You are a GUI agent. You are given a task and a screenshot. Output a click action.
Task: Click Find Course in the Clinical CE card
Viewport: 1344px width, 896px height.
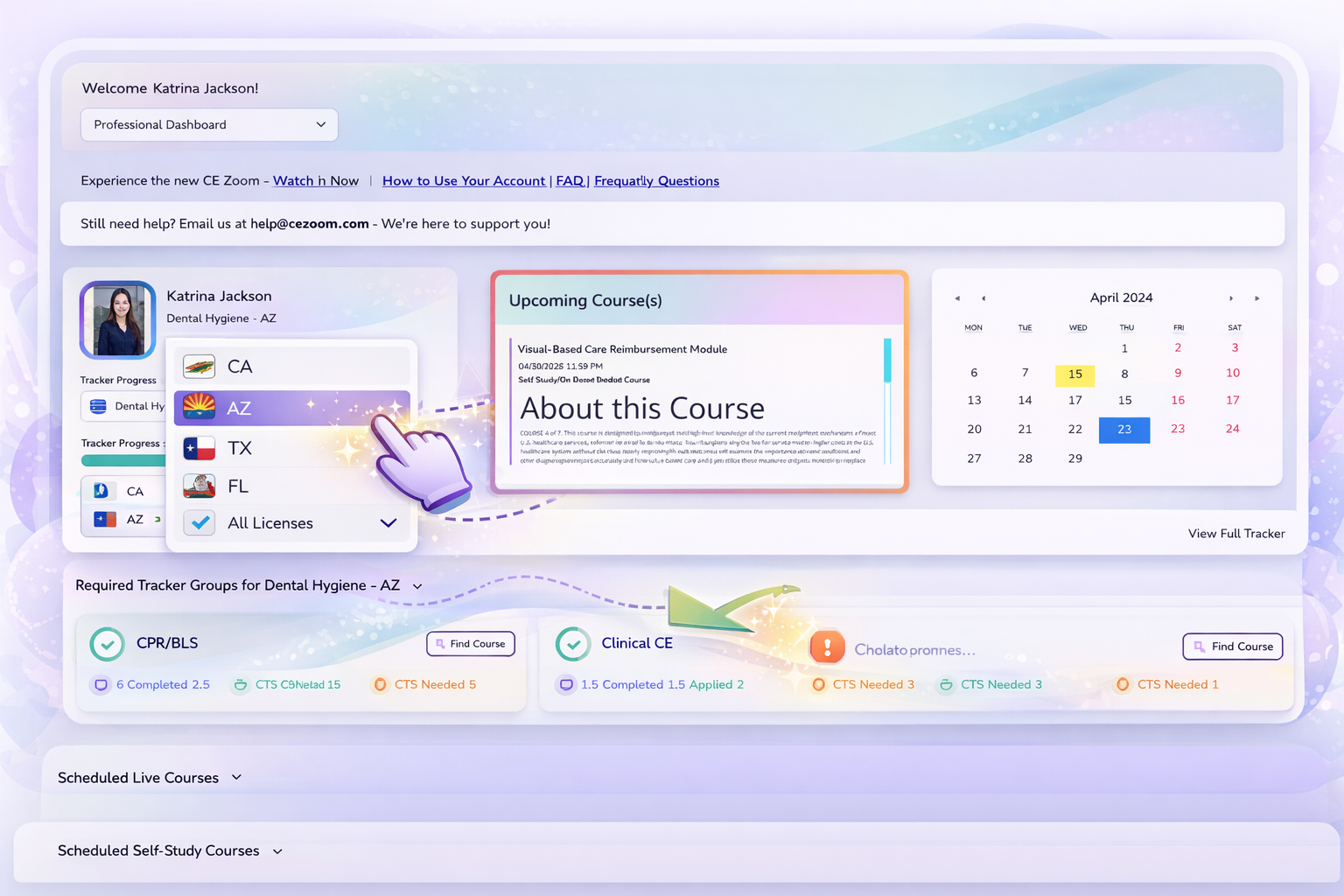coord(1233,647)
